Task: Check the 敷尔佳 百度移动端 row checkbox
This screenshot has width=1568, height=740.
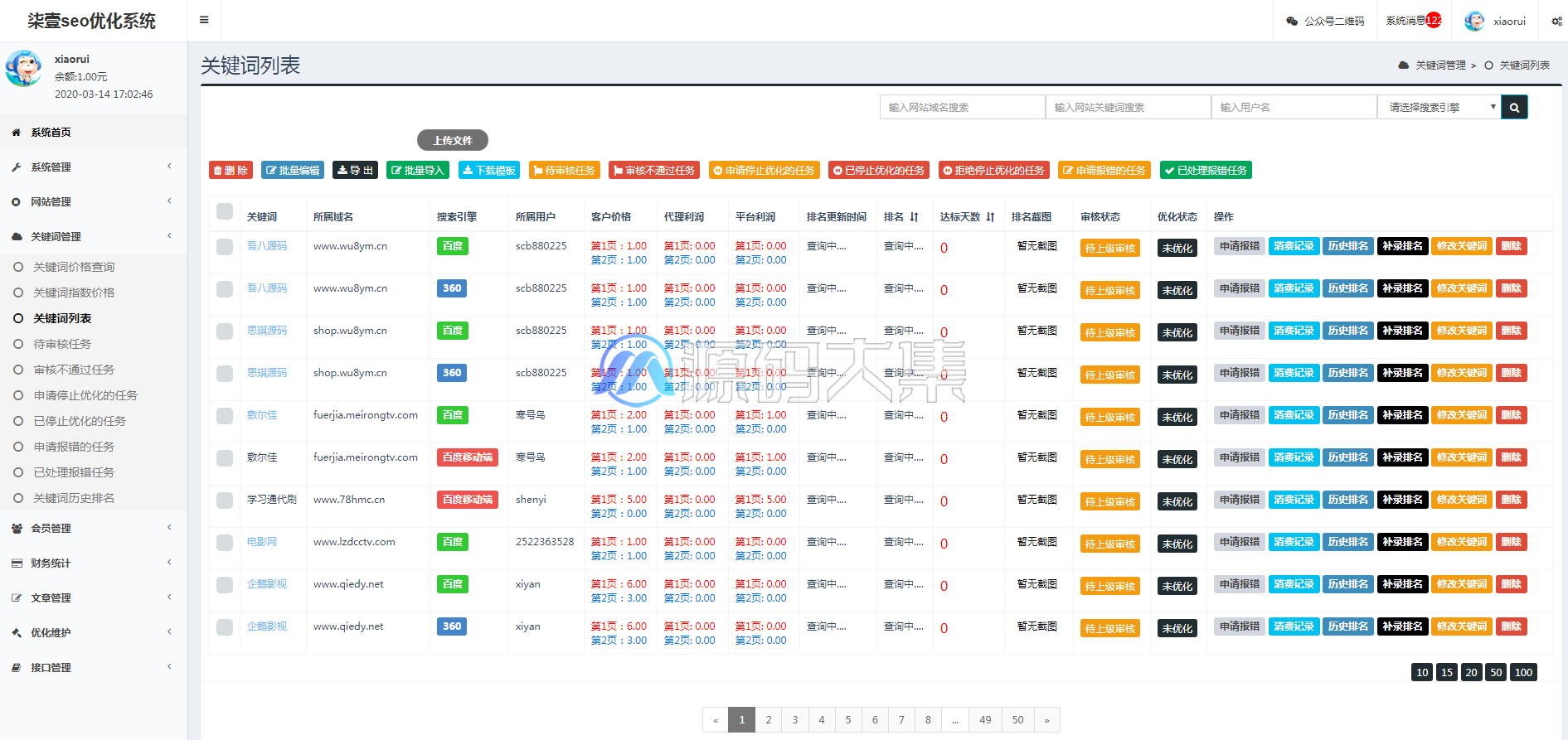Action: [225, 458]
